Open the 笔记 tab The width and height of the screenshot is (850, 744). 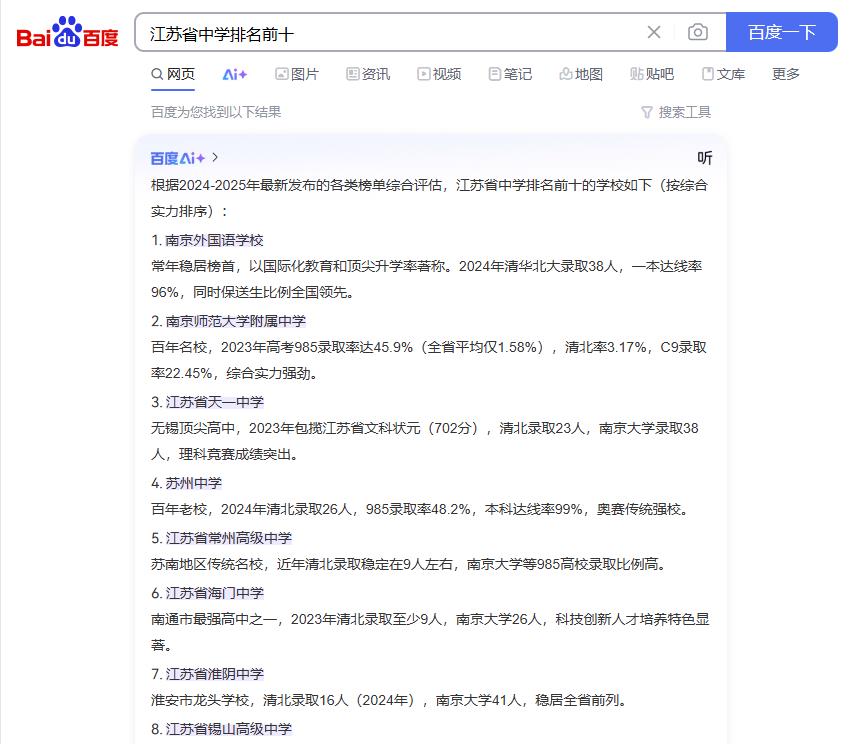[510, 74]
